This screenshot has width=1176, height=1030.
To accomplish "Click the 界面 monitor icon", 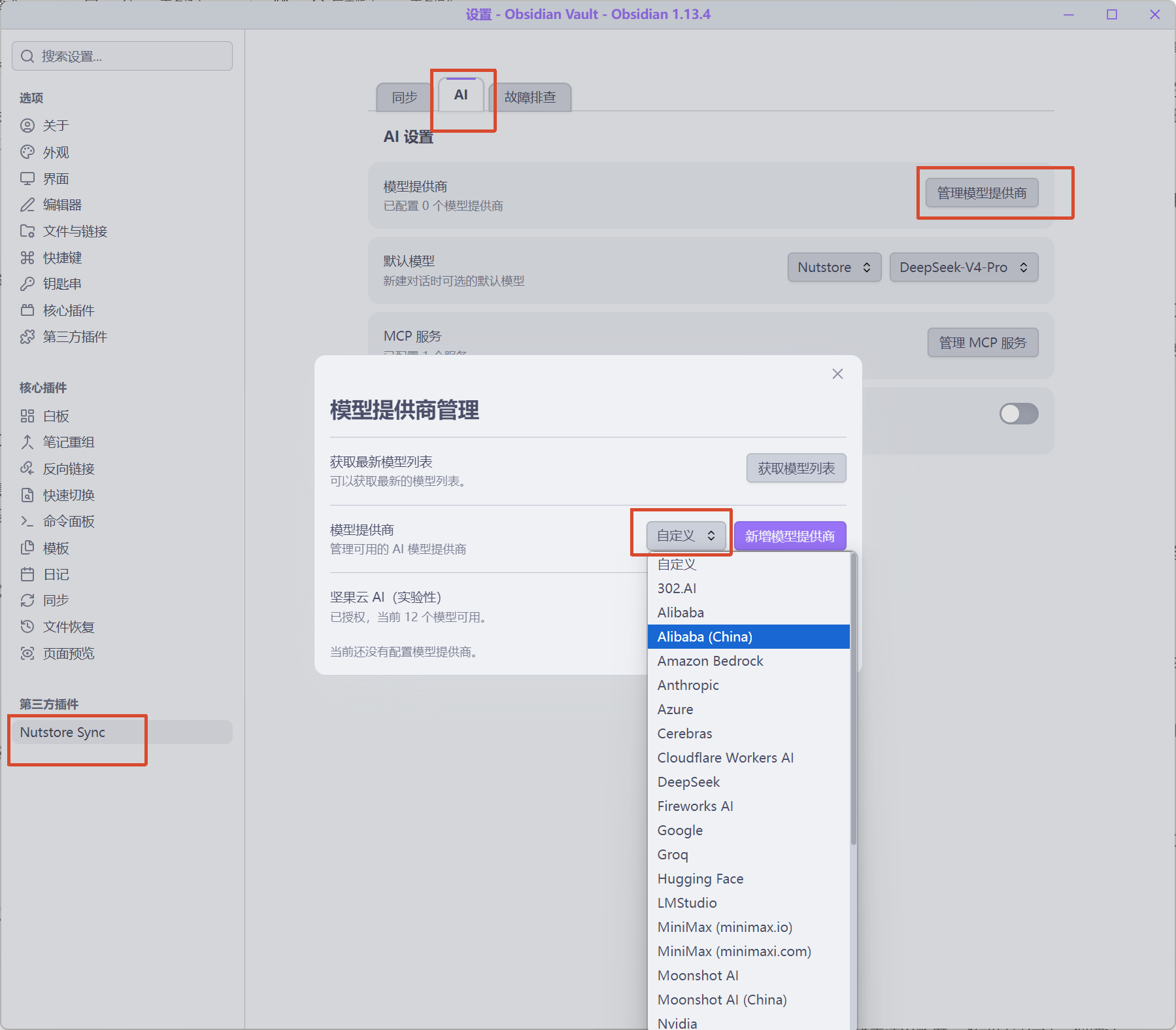I will [x=27, y=179].
